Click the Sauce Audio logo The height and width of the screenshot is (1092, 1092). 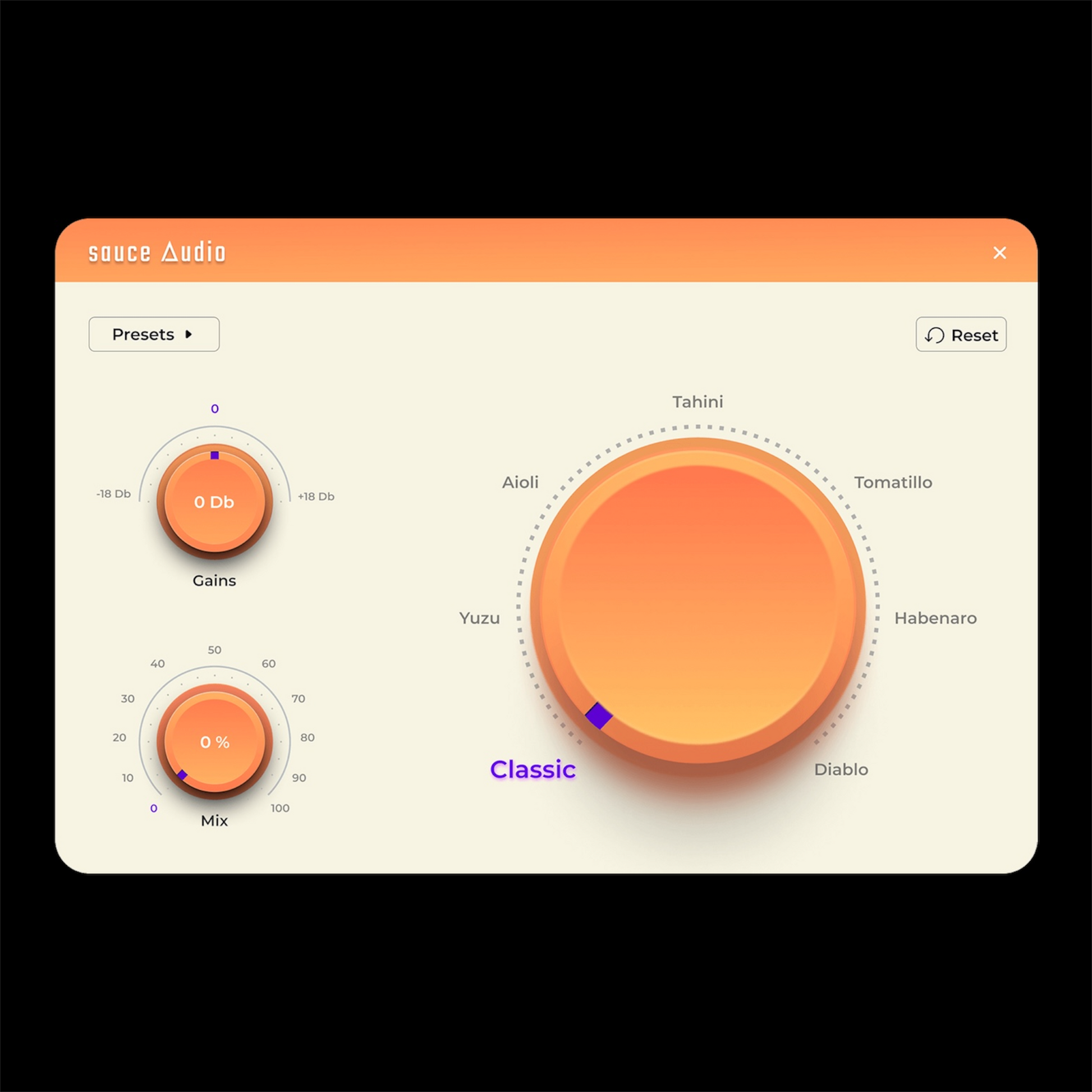(157, 252)
